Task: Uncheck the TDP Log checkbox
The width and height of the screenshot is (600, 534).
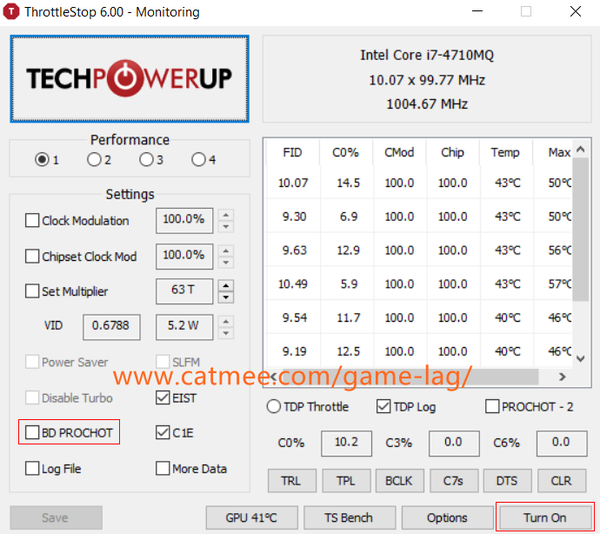Action: coord(383,406)
